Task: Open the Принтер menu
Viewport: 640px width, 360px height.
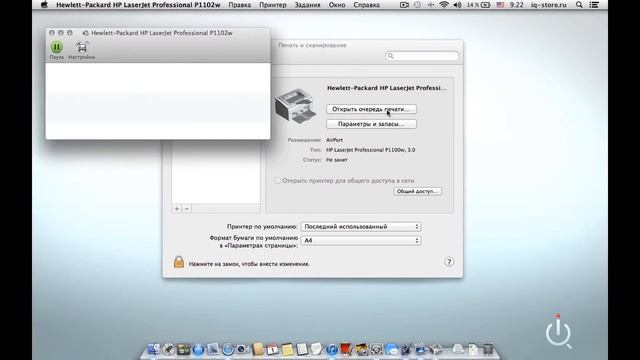Action: pyautogui.click(x=273, y=5)
